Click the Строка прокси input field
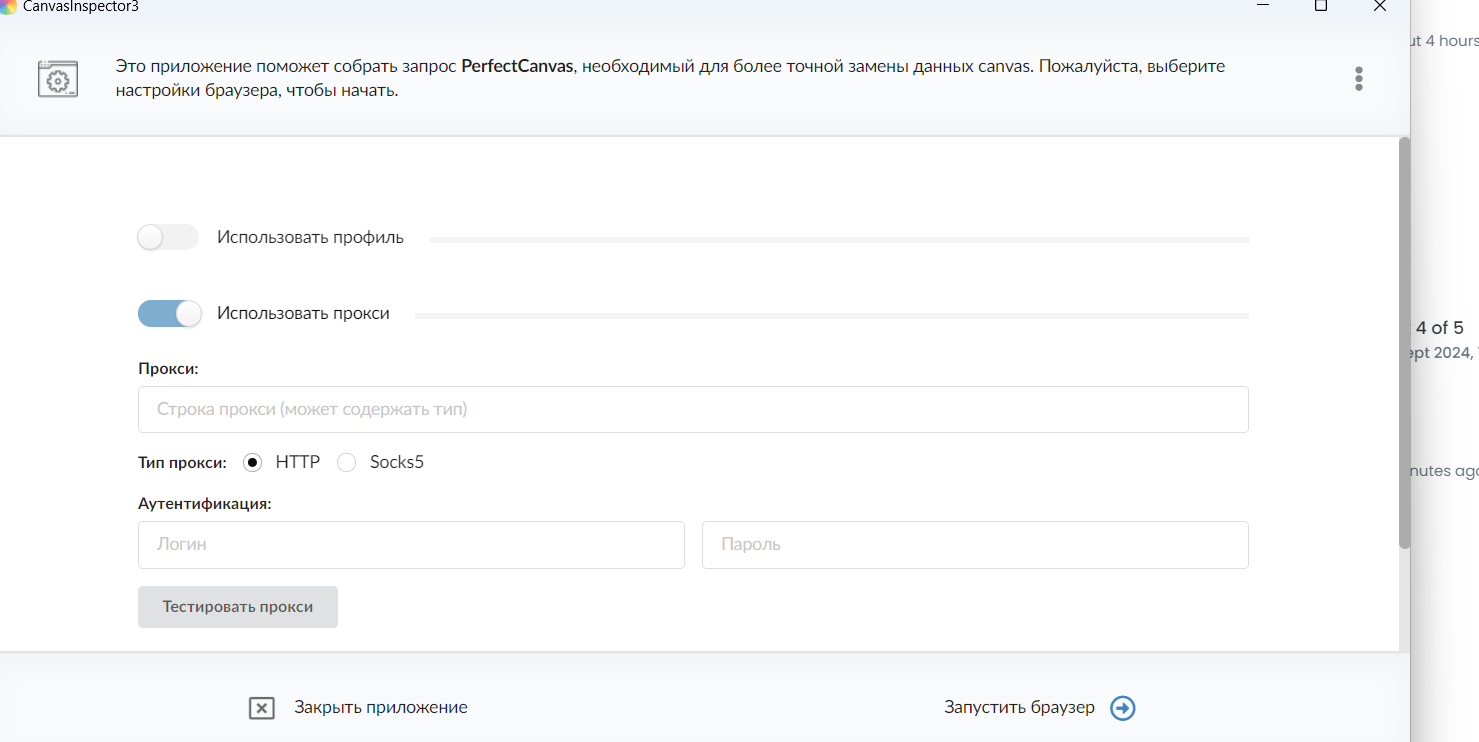Viewport: 1479px width, 742px height. (x=693, y=410)
